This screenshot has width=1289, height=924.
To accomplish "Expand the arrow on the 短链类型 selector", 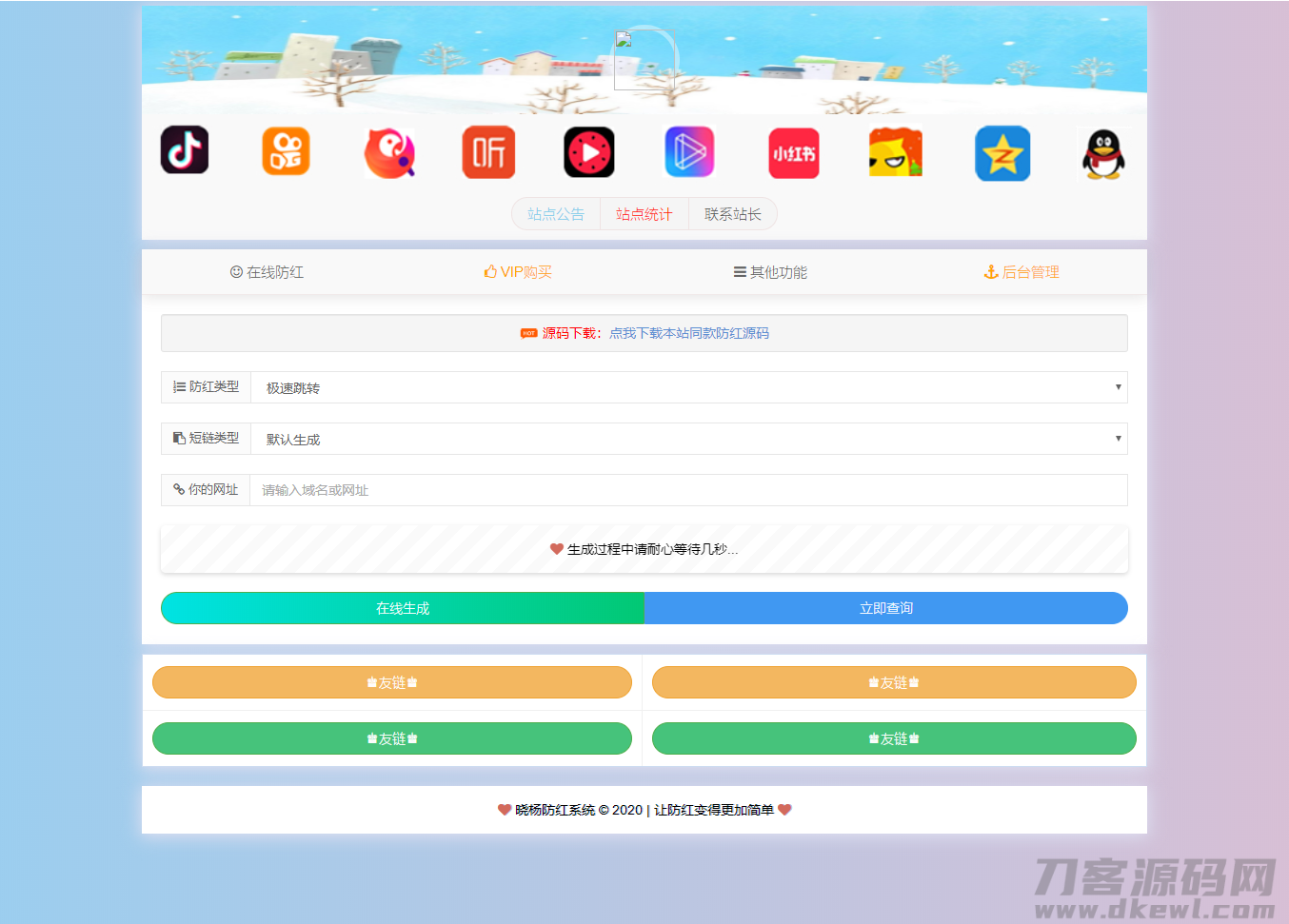I will [x=1119, y=439].
